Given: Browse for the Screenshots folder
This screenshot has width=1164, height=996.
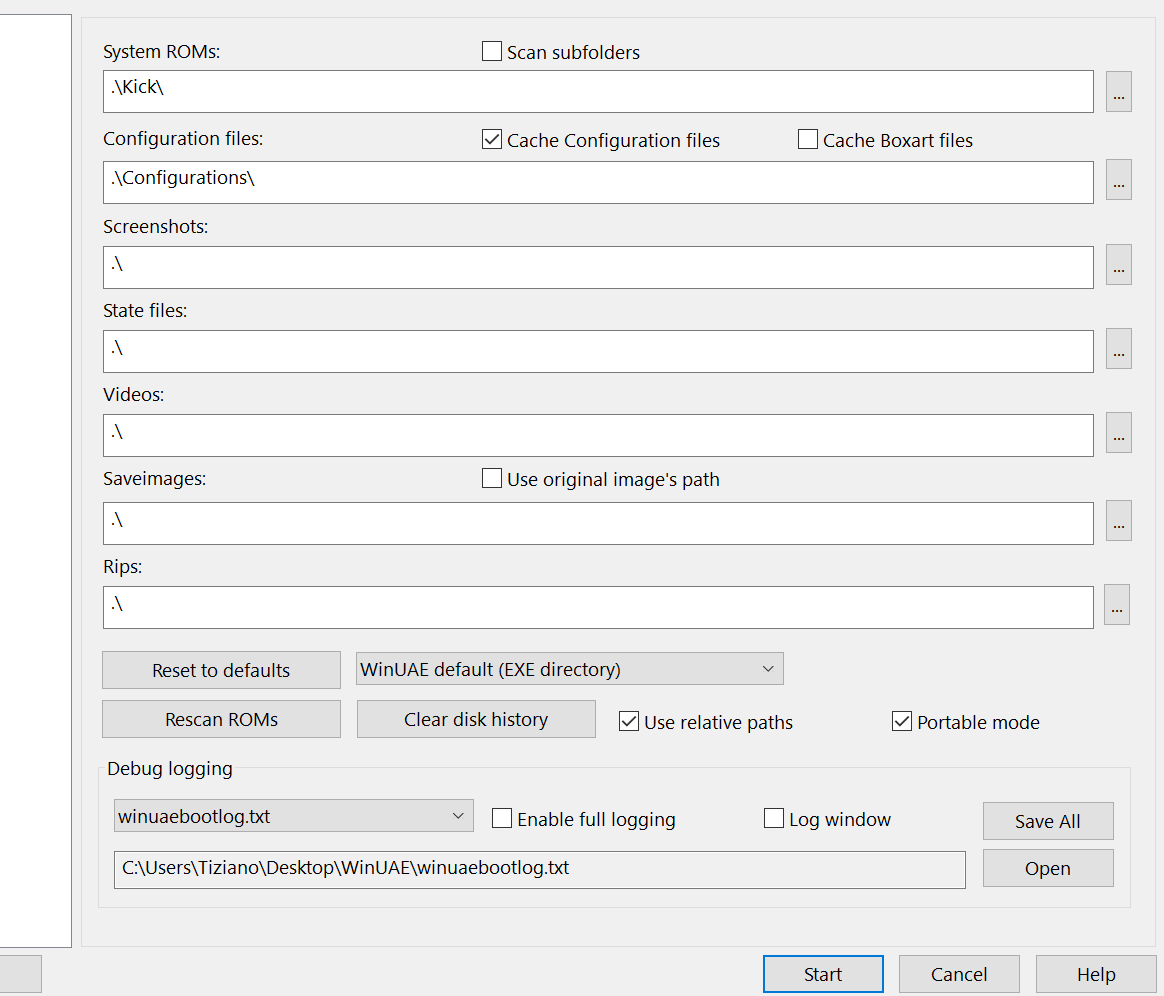Looking at the screenshot, I should pyautogui.click(x=1118, y=265).
